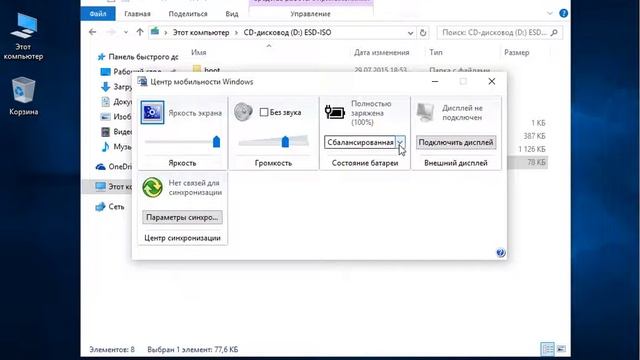The height and width of the screenshot is (360, 640).
Task: Select Видео in Explorer sidebar
Action: point(116,131)
